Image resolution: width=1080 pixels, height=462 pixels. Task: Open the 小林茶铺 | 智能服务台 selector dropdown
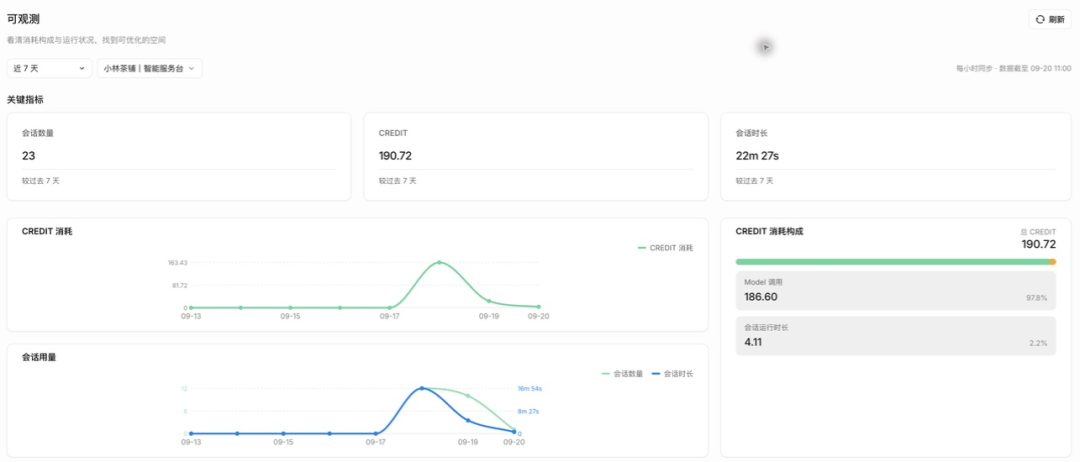tap(149, 68)
